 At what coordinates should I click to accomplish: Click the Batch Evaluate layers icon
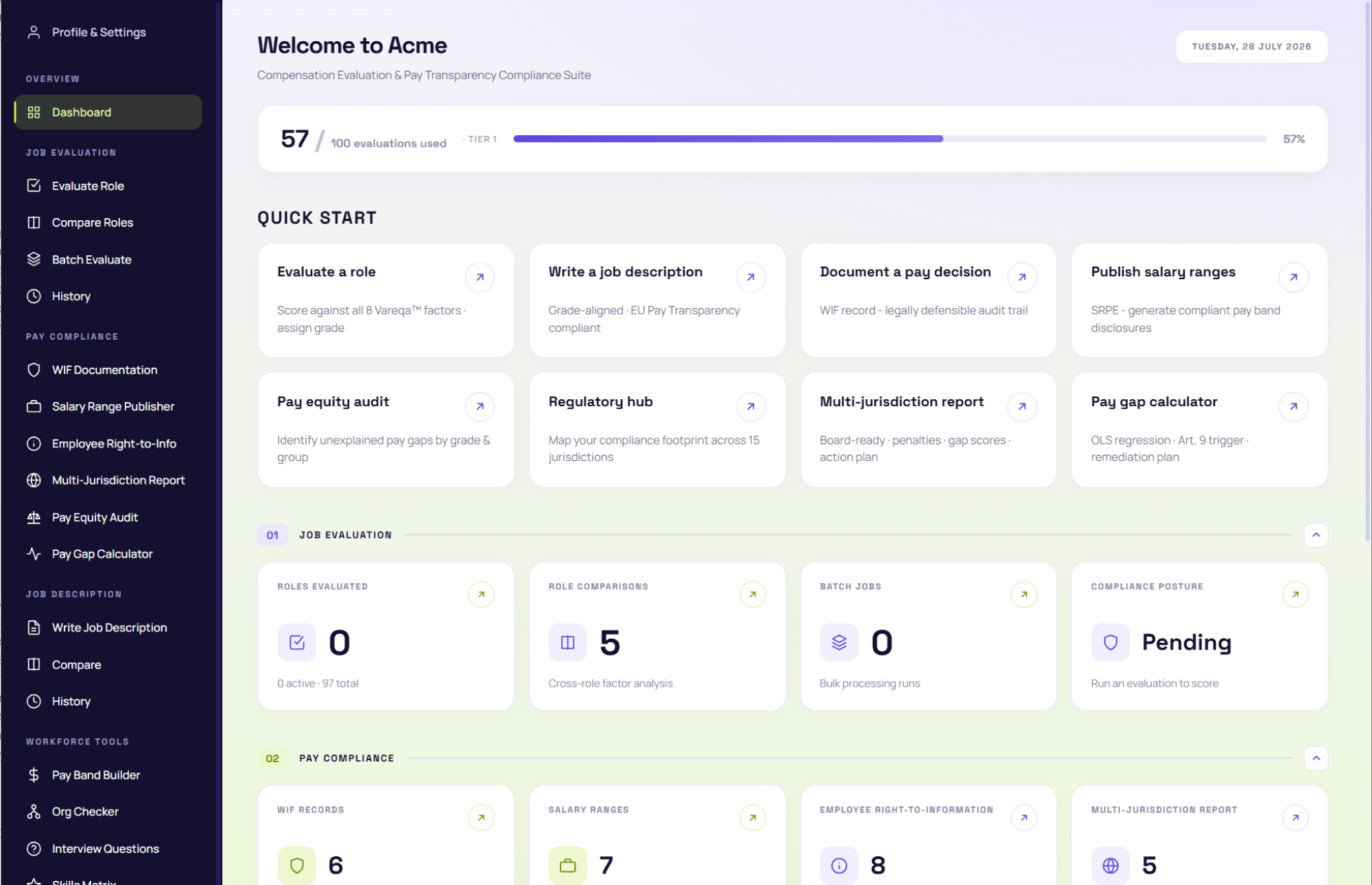(x=34, y=259)
